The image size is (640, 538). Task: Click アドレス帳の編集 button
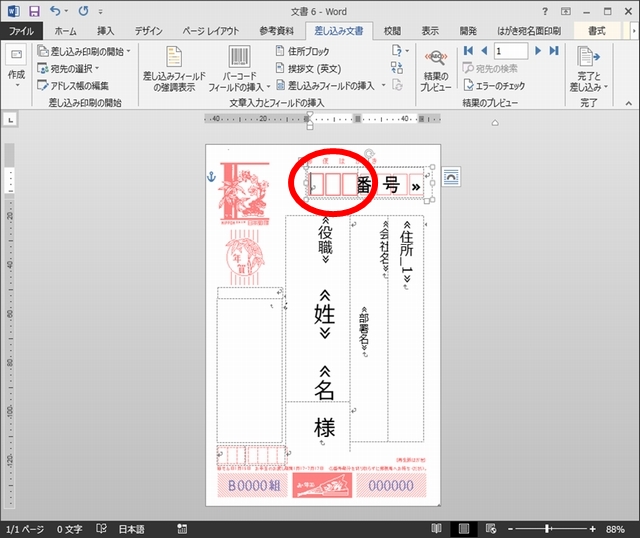(73, 86)
